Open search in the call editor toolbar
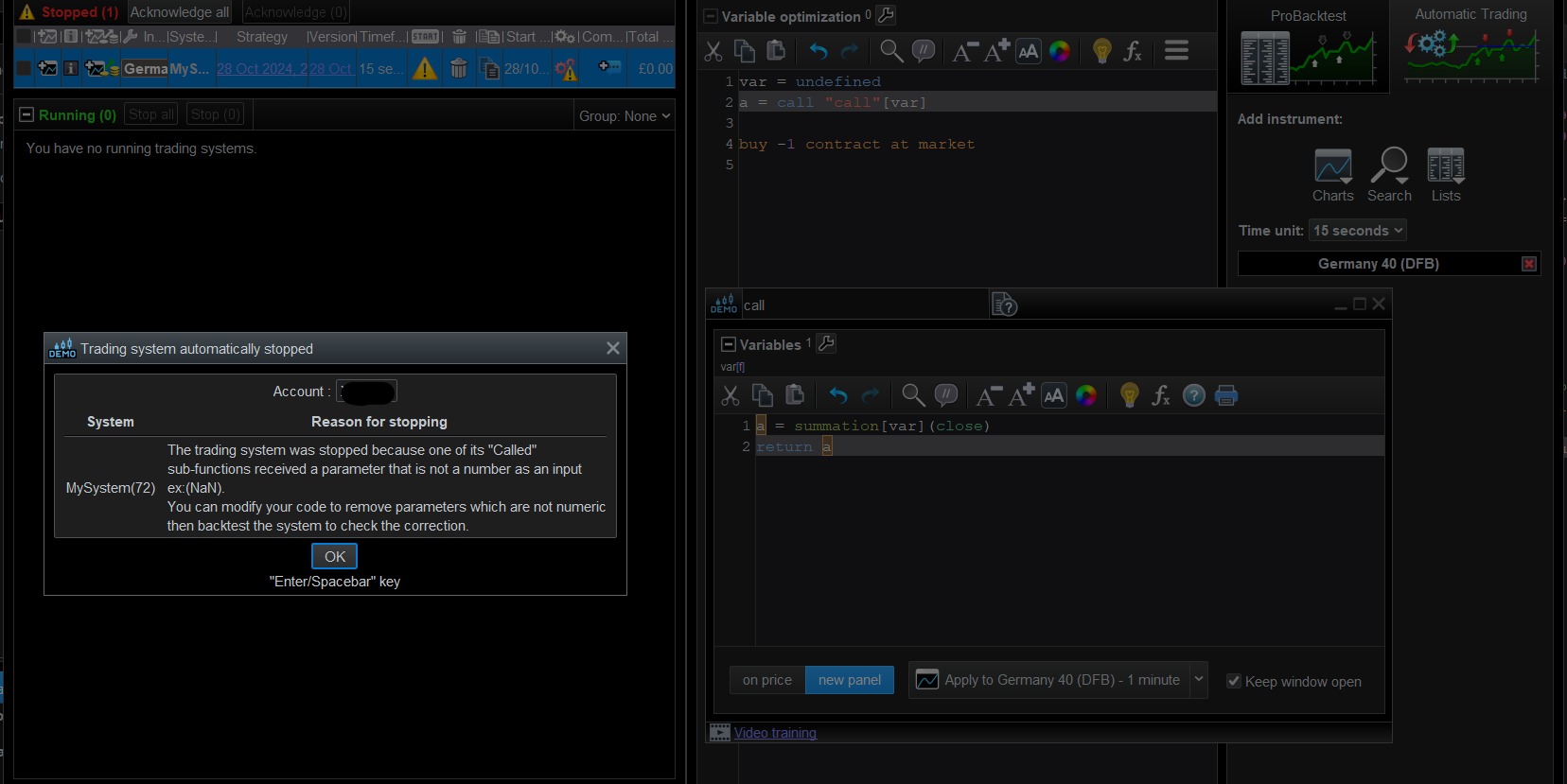 point(913,395)
